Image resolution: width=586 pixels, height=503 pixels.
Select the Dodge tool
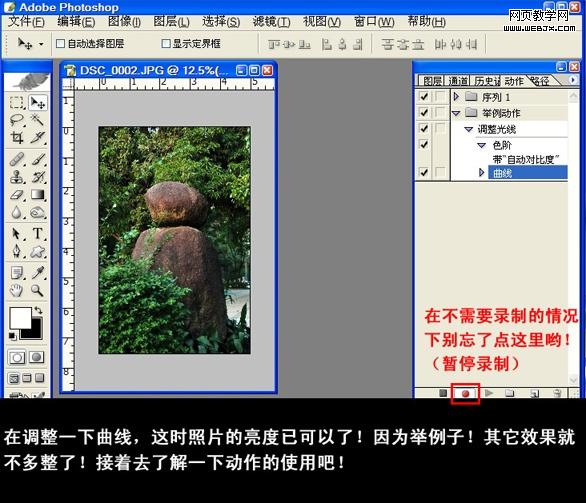[x=38, y=212]
